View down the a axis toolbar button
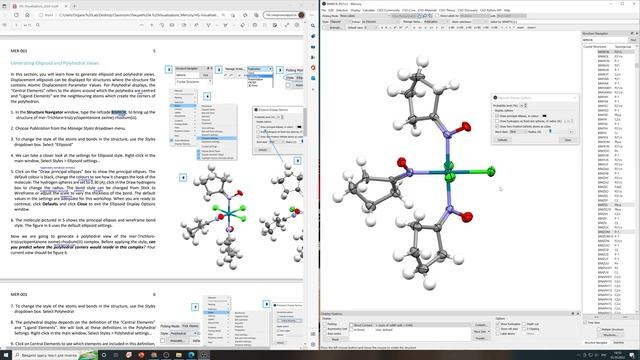Viewport: 640px width, 360px height. (381, 27)
